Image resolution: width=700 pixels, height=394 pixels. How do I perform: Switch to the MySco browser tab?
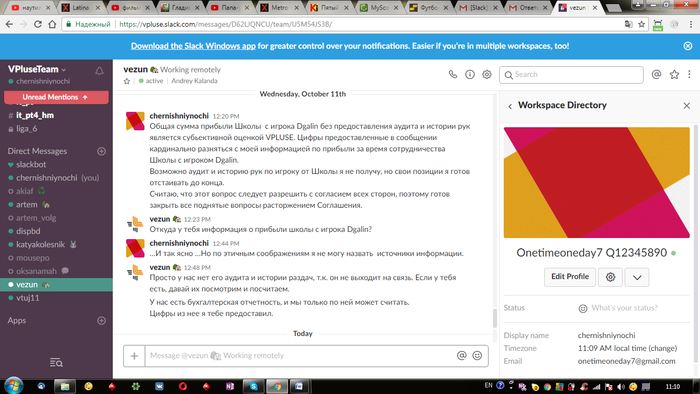pyautogui.click(x=379, y=8)
